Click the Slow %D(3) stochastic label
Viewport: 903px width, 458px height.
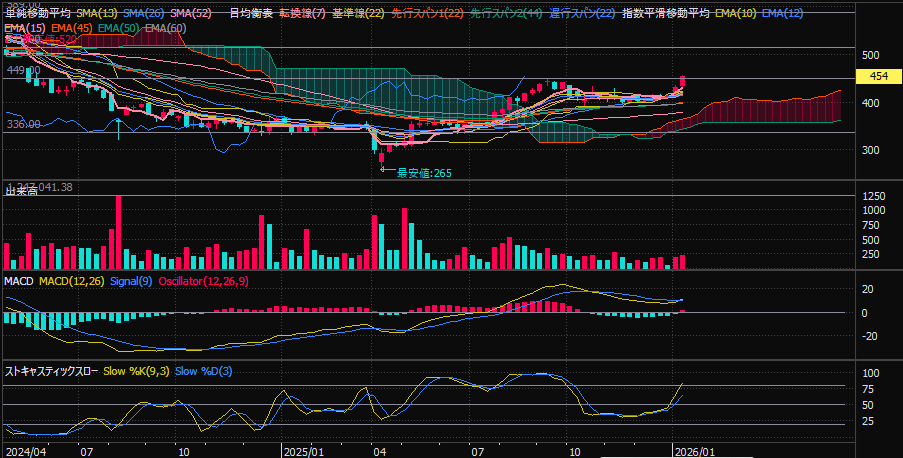tap(203, 371)
